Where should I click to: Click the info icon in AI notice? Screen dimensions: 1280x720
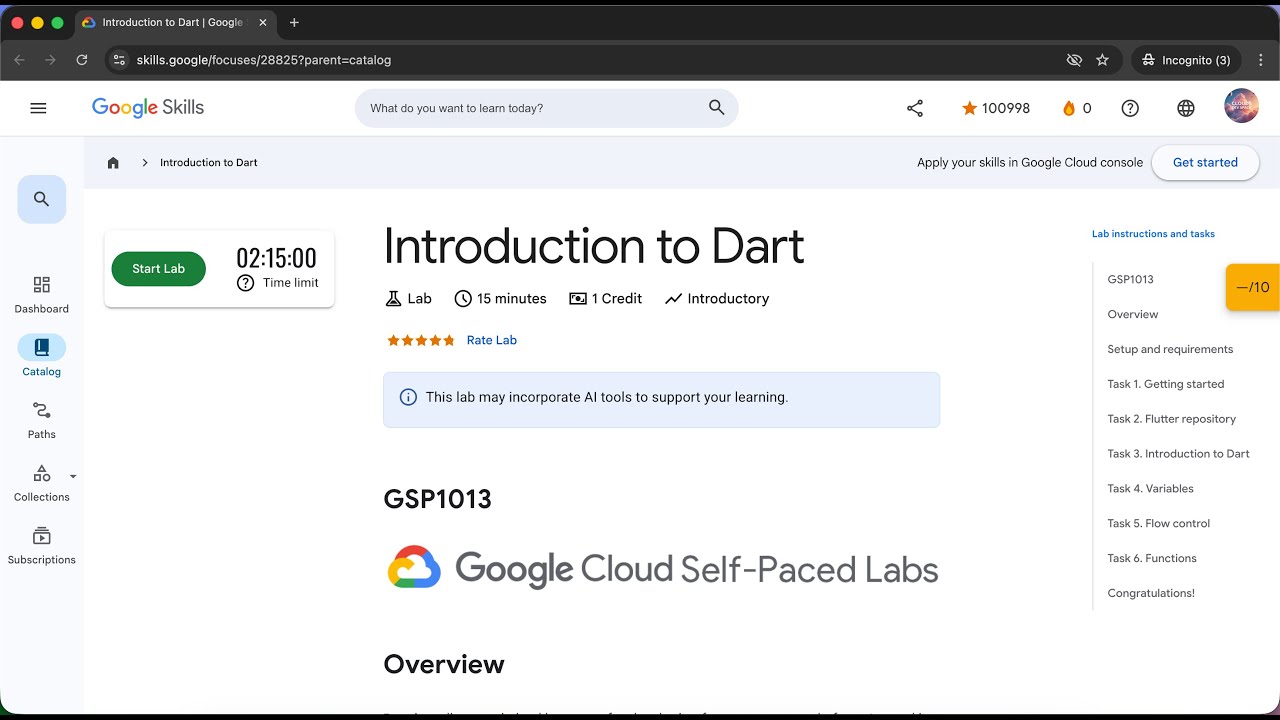point(408,397)
